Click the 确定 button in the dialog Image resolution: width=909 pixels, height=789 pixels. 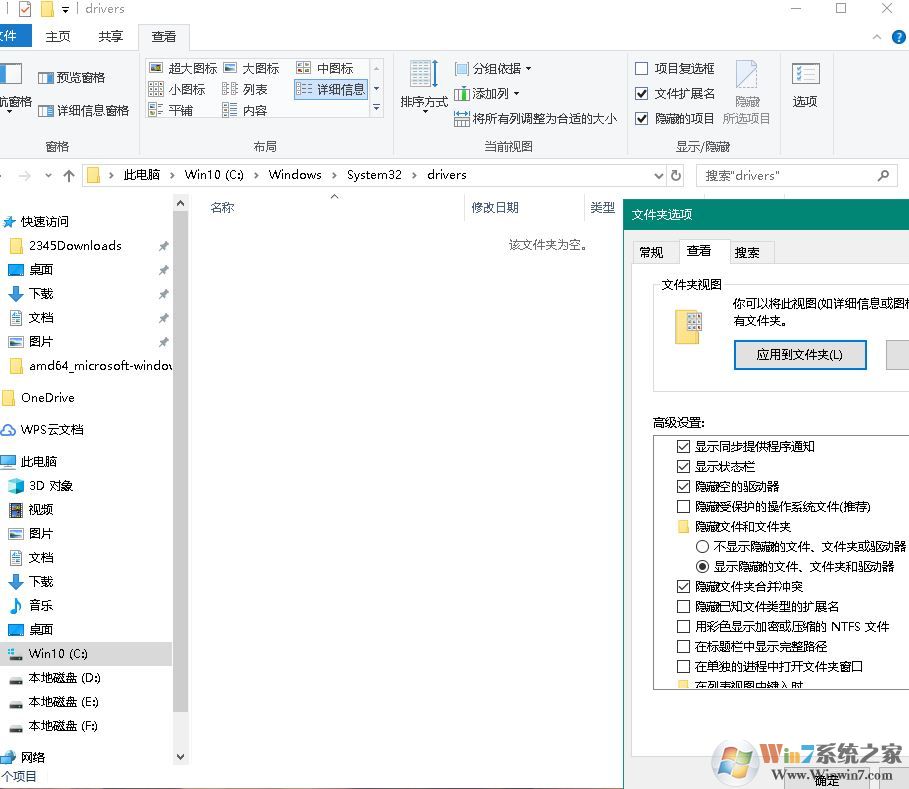[828, 779]
